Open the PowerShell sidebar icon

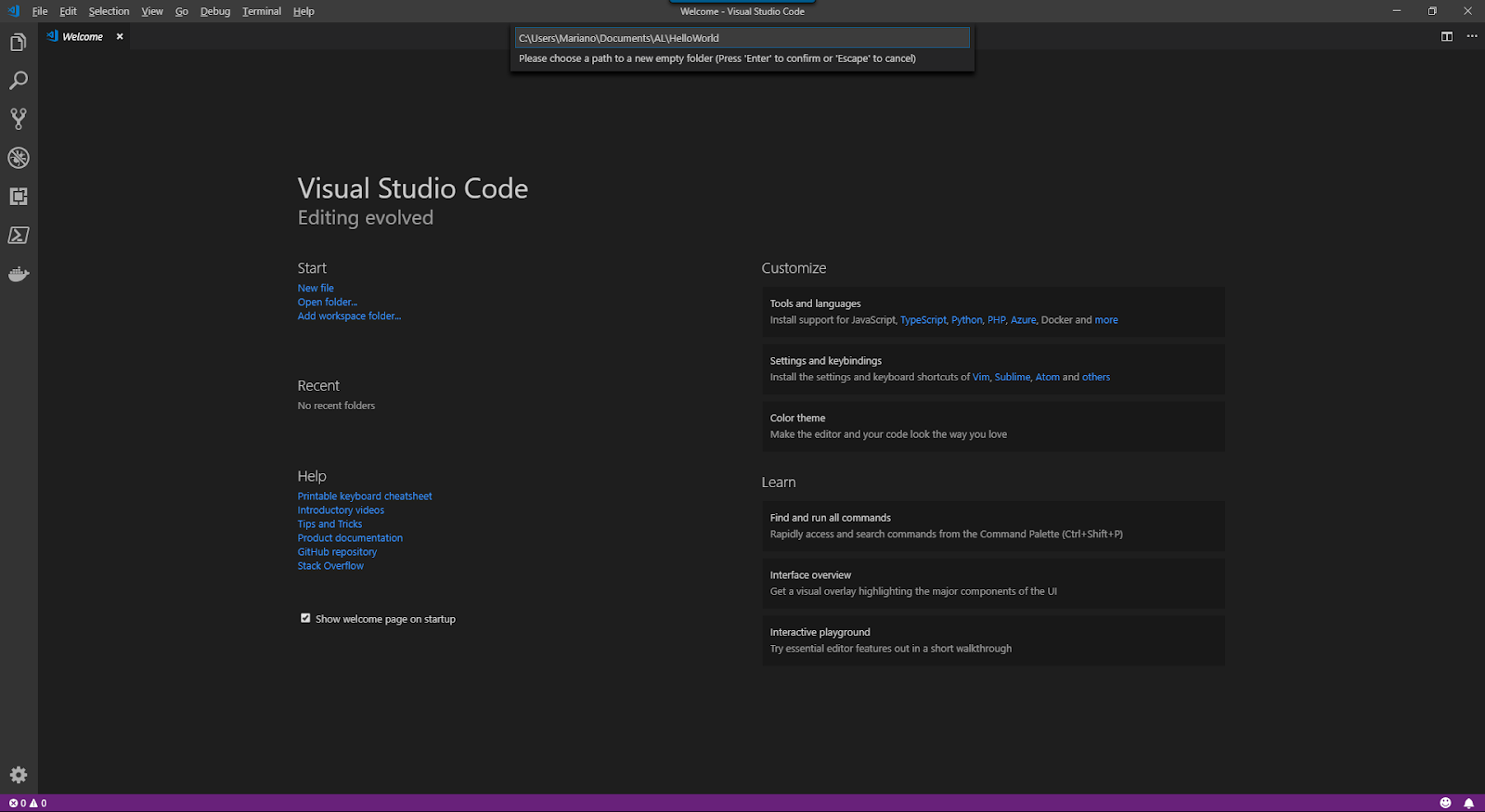[x=19, y=236]
